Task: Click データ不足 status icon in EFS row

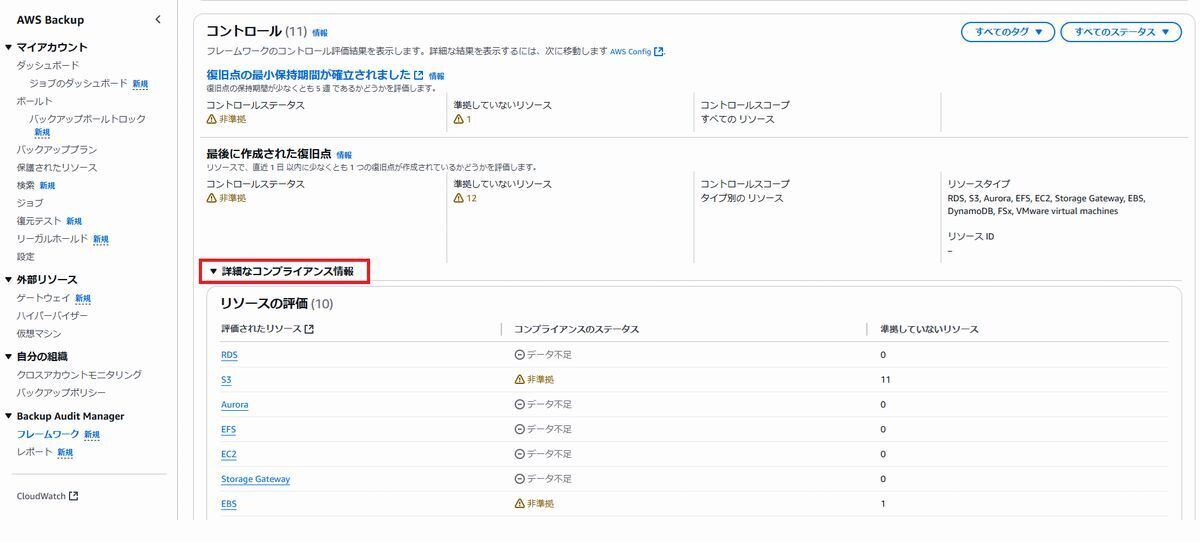Action: point(519,430)
